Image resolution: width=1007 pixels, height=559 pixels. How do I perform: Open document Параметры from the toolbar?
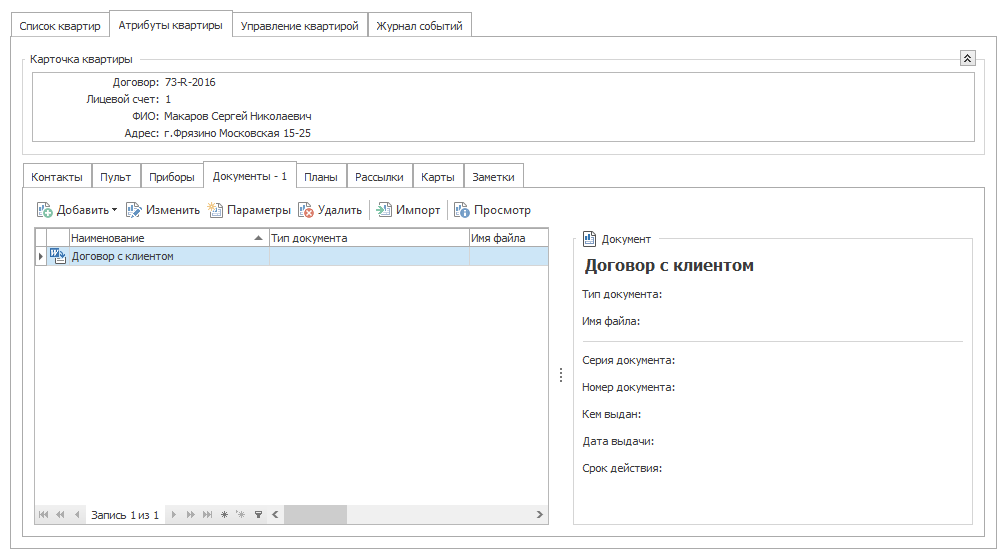click(249, 210)
